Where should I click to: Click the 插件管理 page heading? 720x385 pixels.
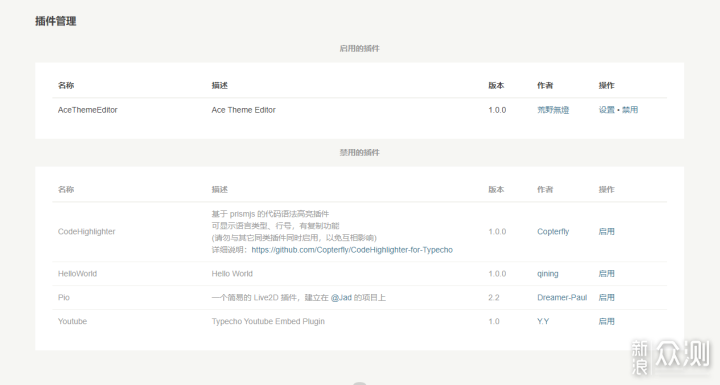(x=56, y=21)
